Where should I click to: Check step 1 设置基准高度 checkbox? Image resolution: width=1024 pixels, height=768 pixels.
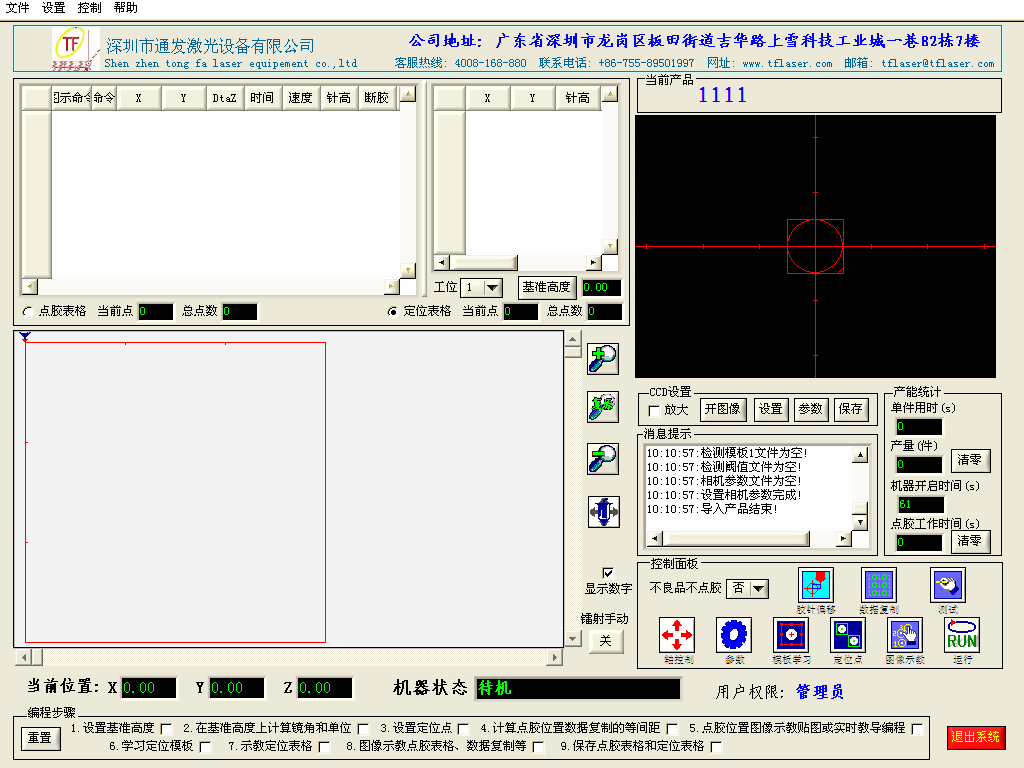[x=166, y=728]
